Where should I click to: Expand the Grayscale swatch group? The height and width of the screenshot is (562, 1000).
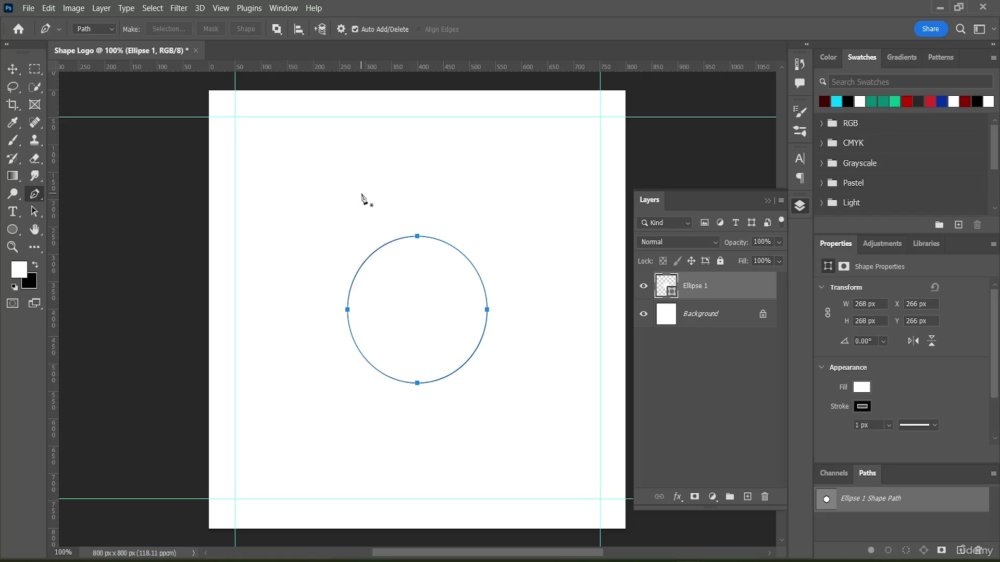pos(821,163)
